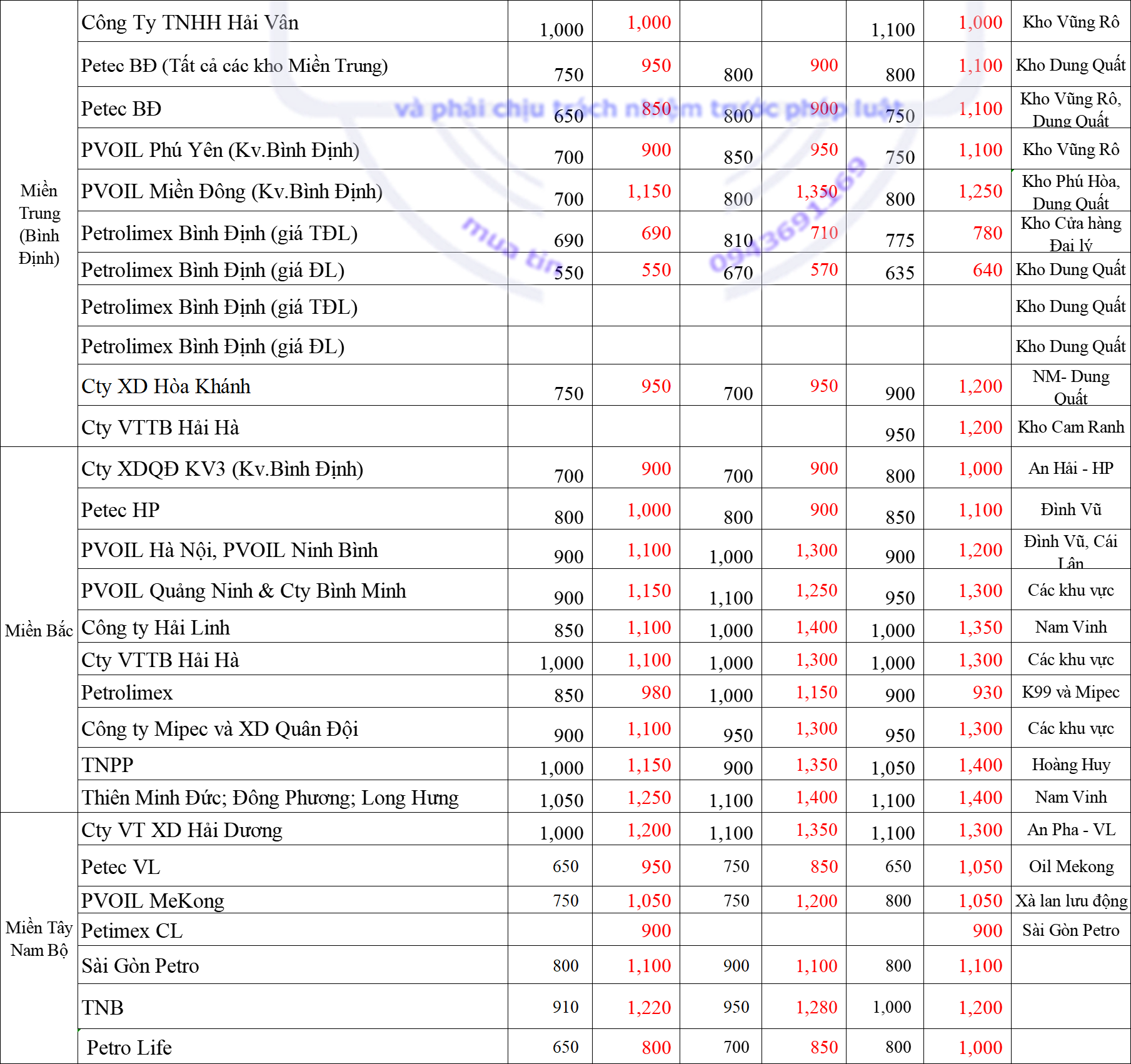
Task: Select the An Hải - HP cell
Action: 1071,468
